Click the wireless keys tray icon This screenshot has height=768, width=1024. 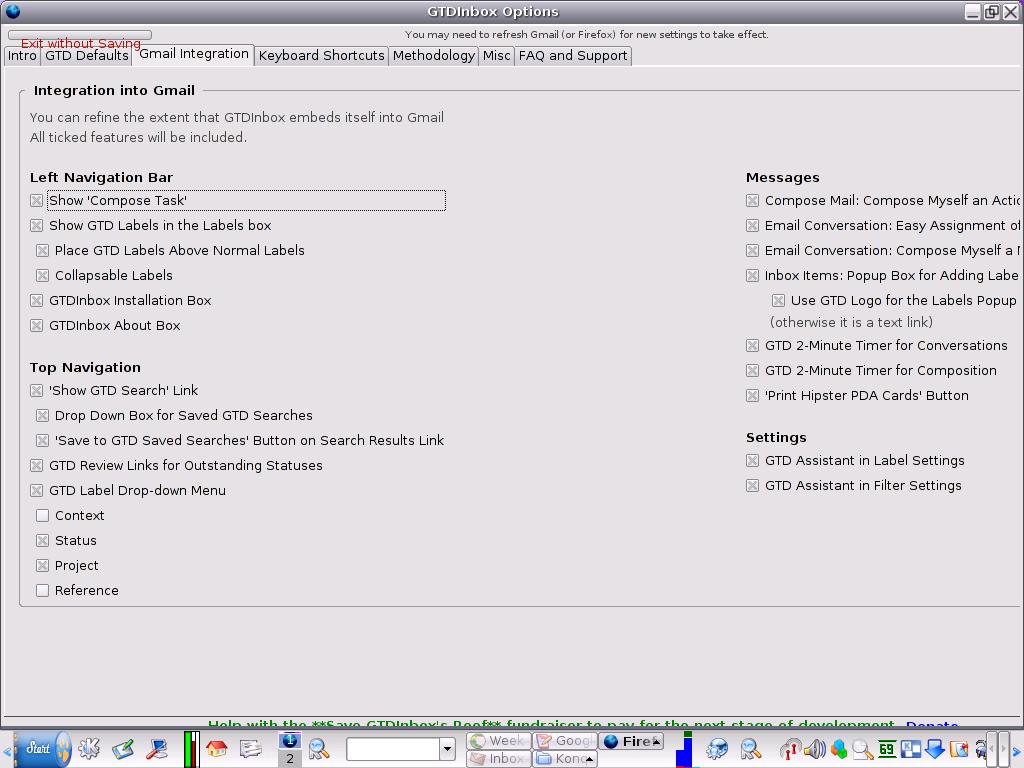(x=790, y=748)
